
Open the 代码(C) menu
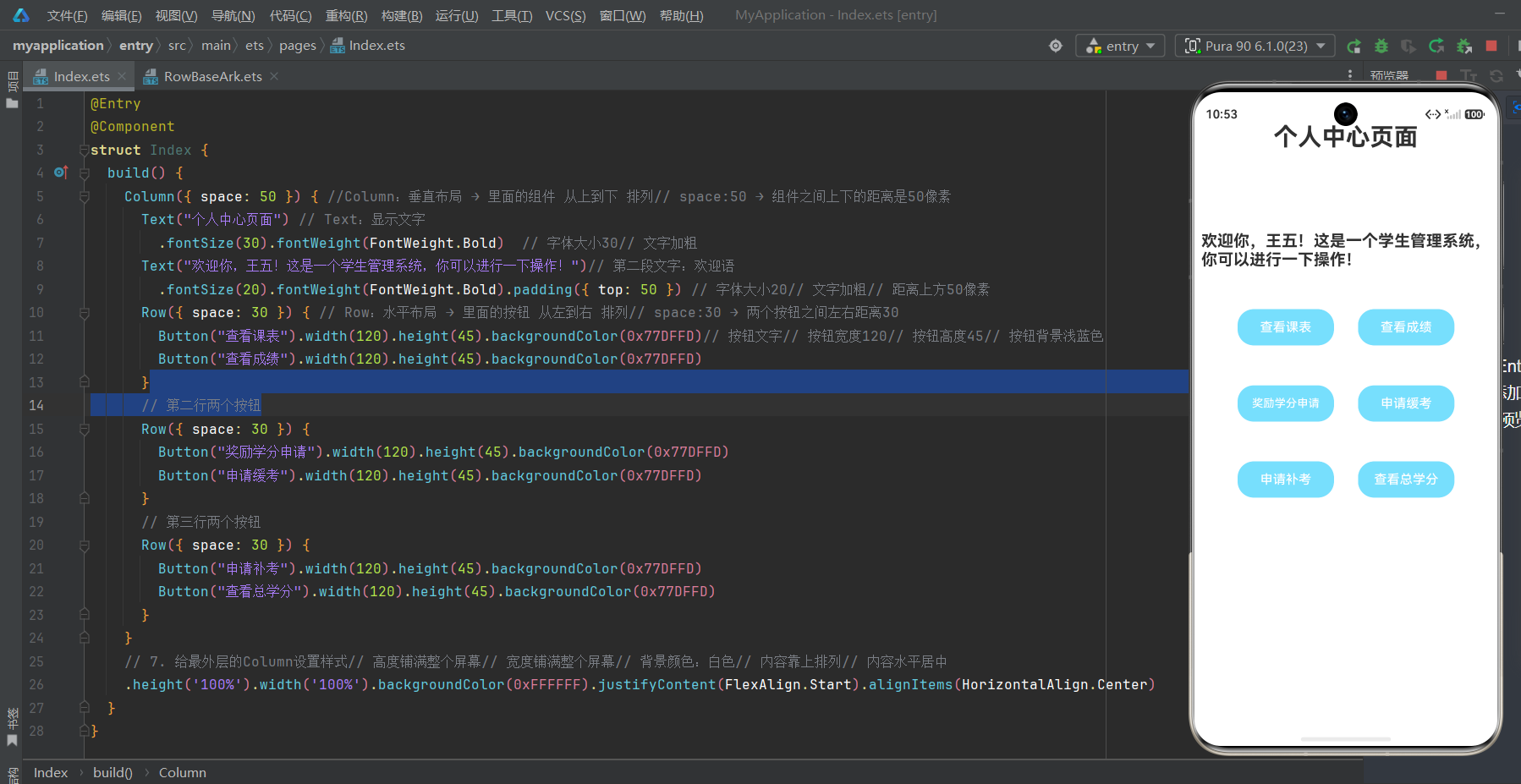tap(290, 15)
